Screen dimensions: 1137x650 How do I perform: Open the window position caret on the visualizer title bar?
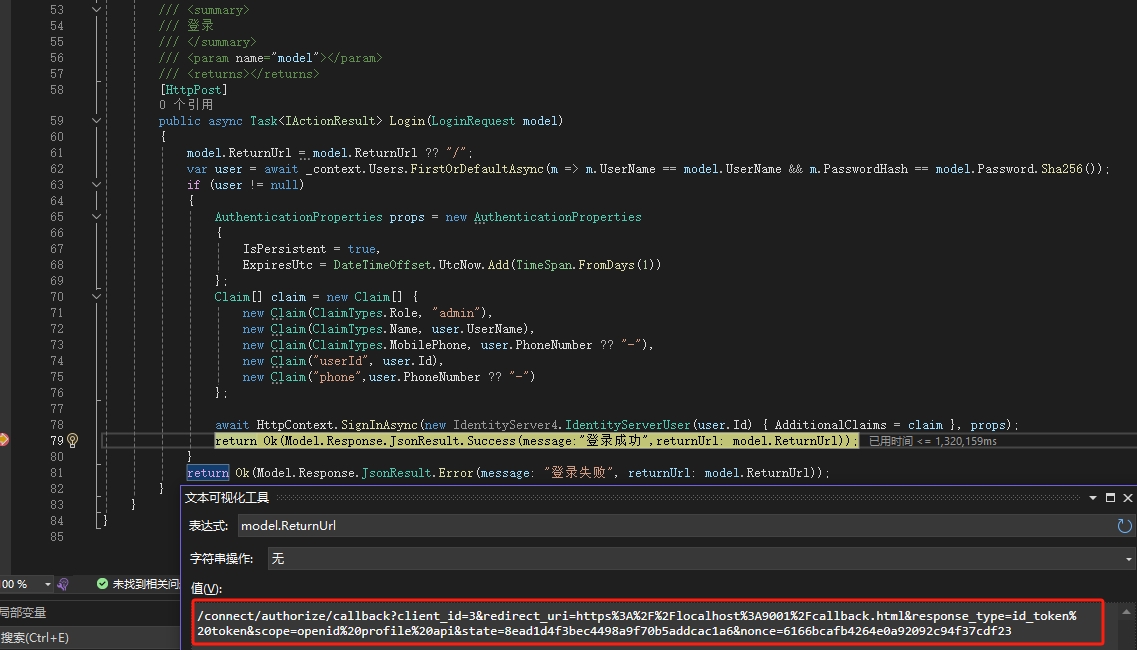1093,497
